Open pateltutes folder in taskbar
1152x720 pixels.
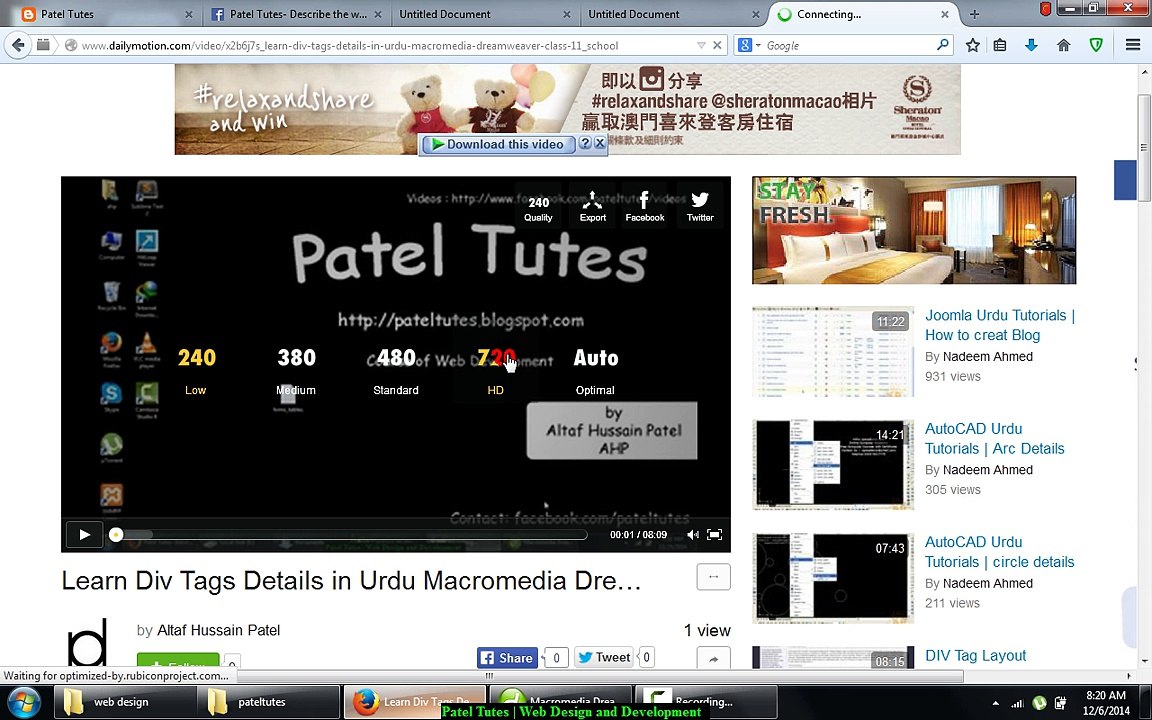[270, 702]
